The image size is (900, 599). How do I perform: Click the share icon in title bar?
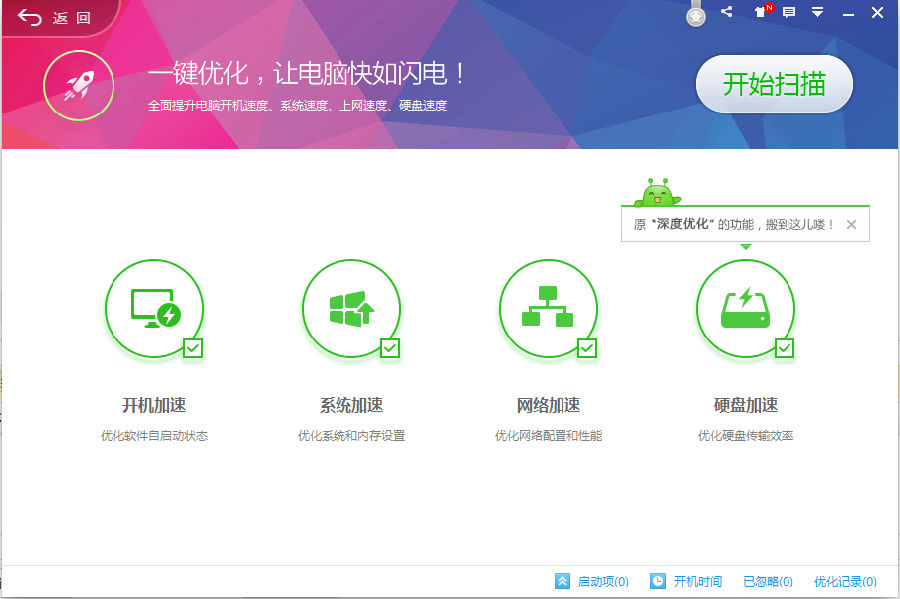click(727, 11)
